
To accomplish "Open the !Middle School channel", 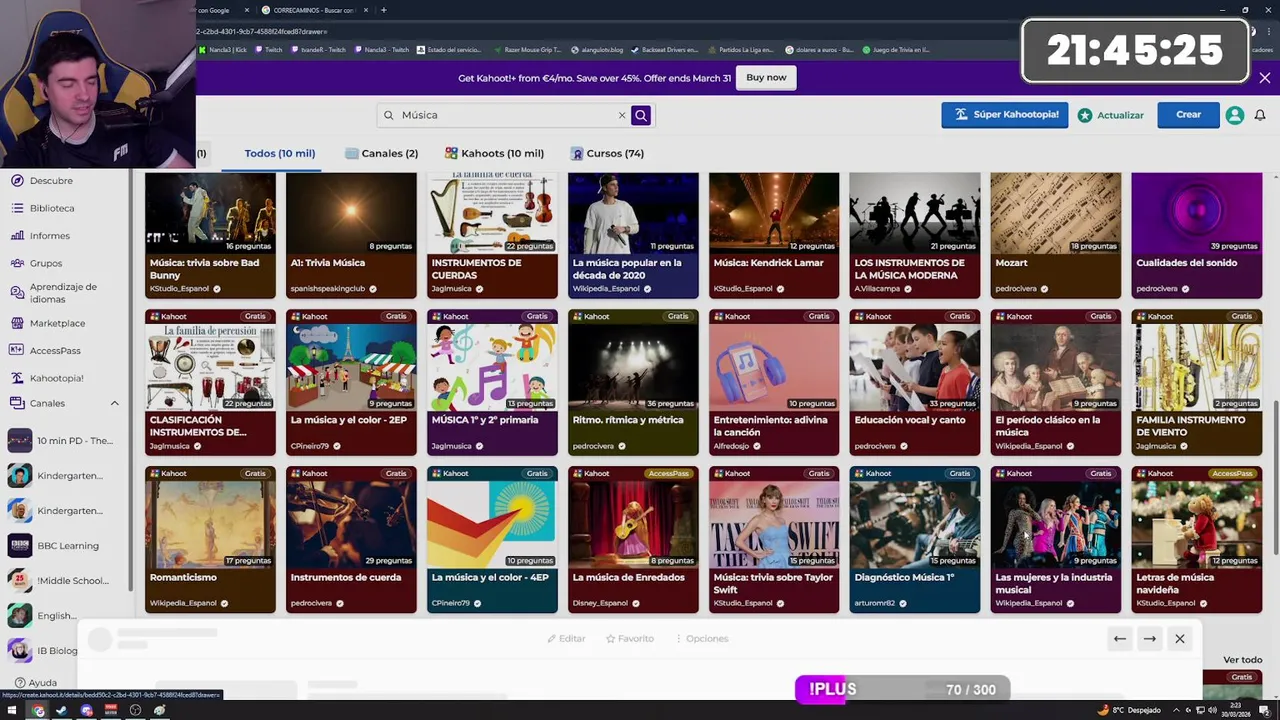I will pyautogui.click(x=58, y=581).
